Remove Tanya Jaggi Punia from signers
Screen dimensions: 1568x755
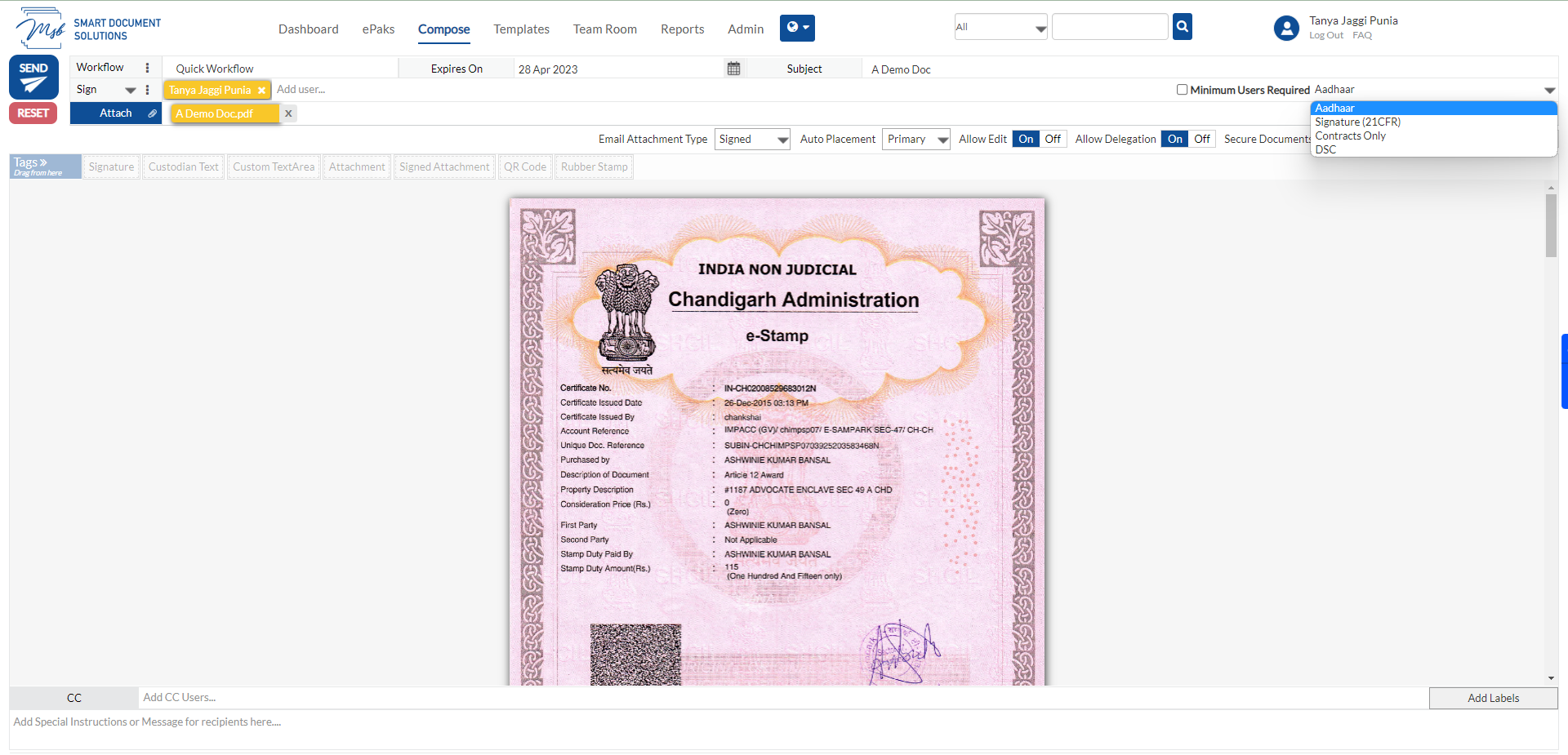261,91
